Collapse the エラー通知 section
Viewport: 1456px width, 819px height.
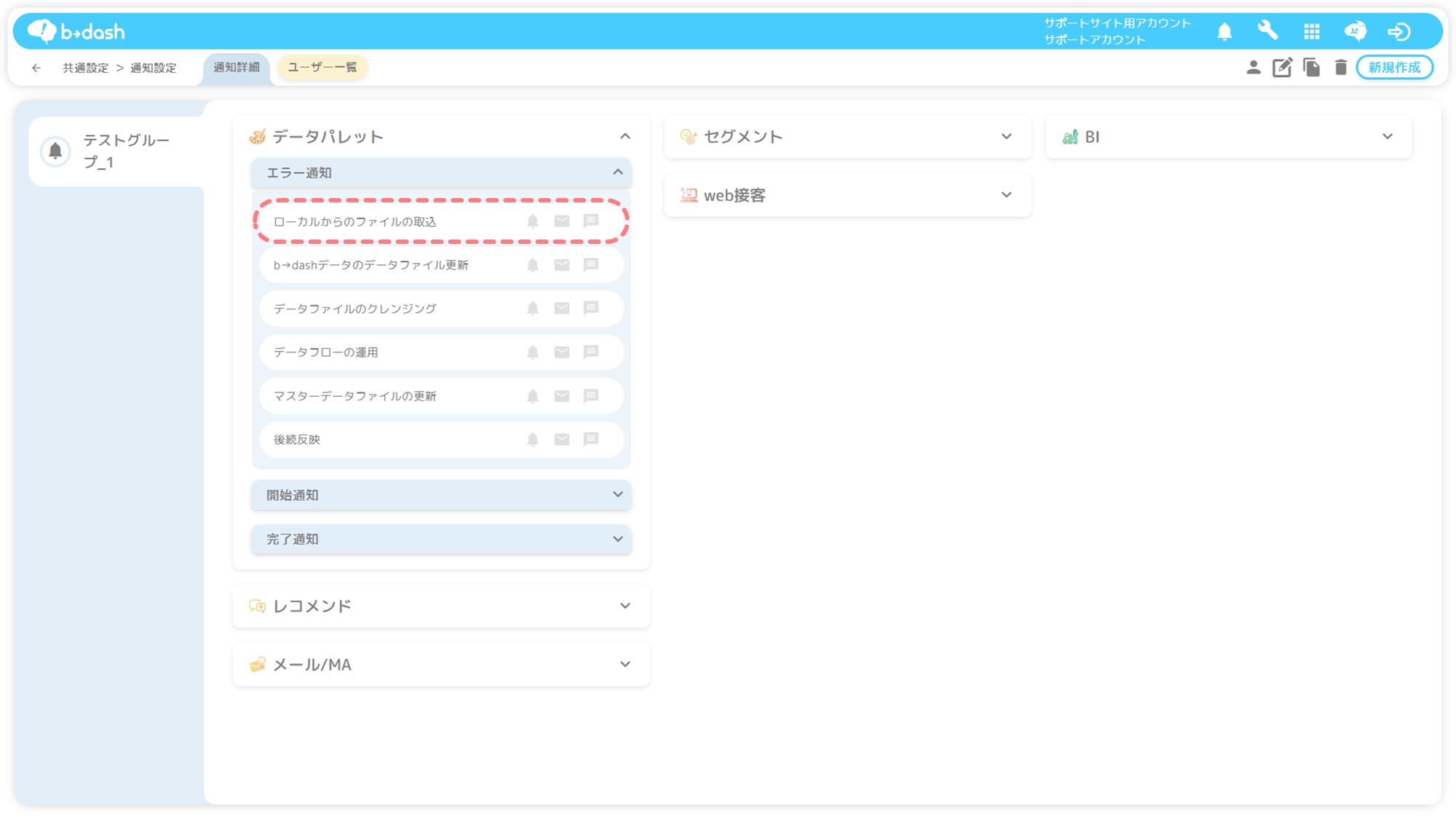617,173
